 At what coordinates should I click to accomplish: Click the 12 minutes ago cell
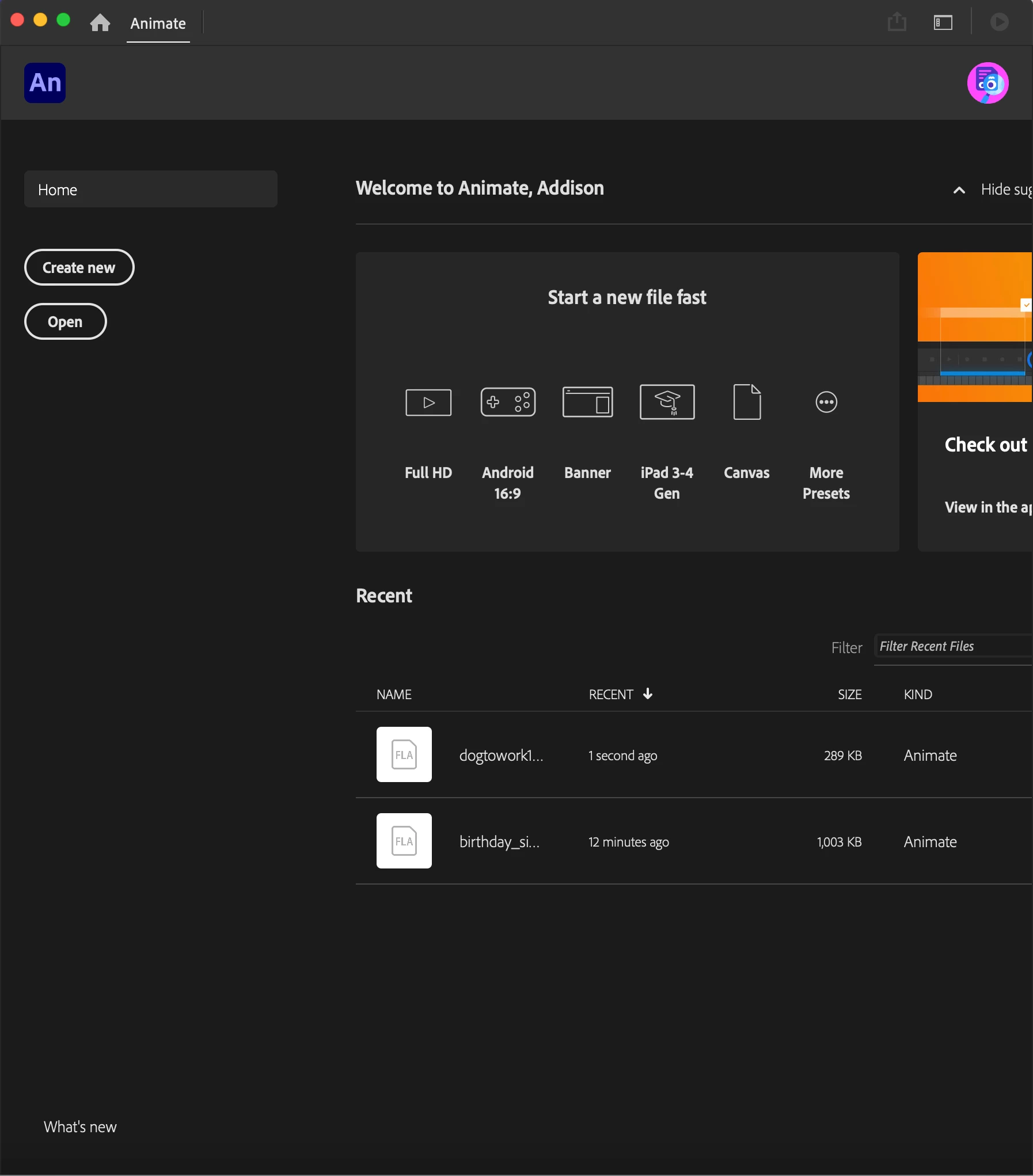point(628,842)
